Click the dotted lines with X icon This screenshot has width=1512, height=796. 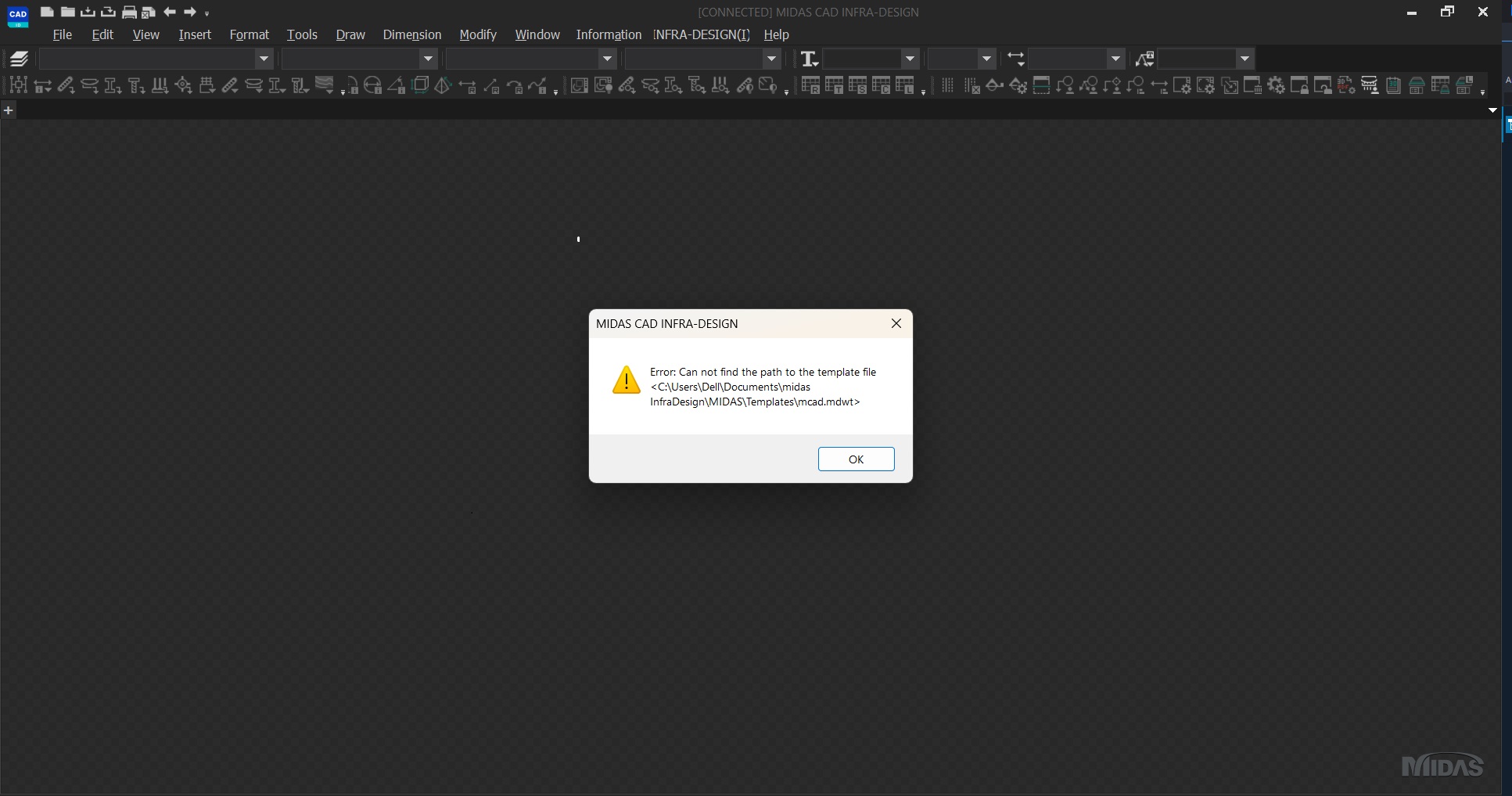pos(971,85)
